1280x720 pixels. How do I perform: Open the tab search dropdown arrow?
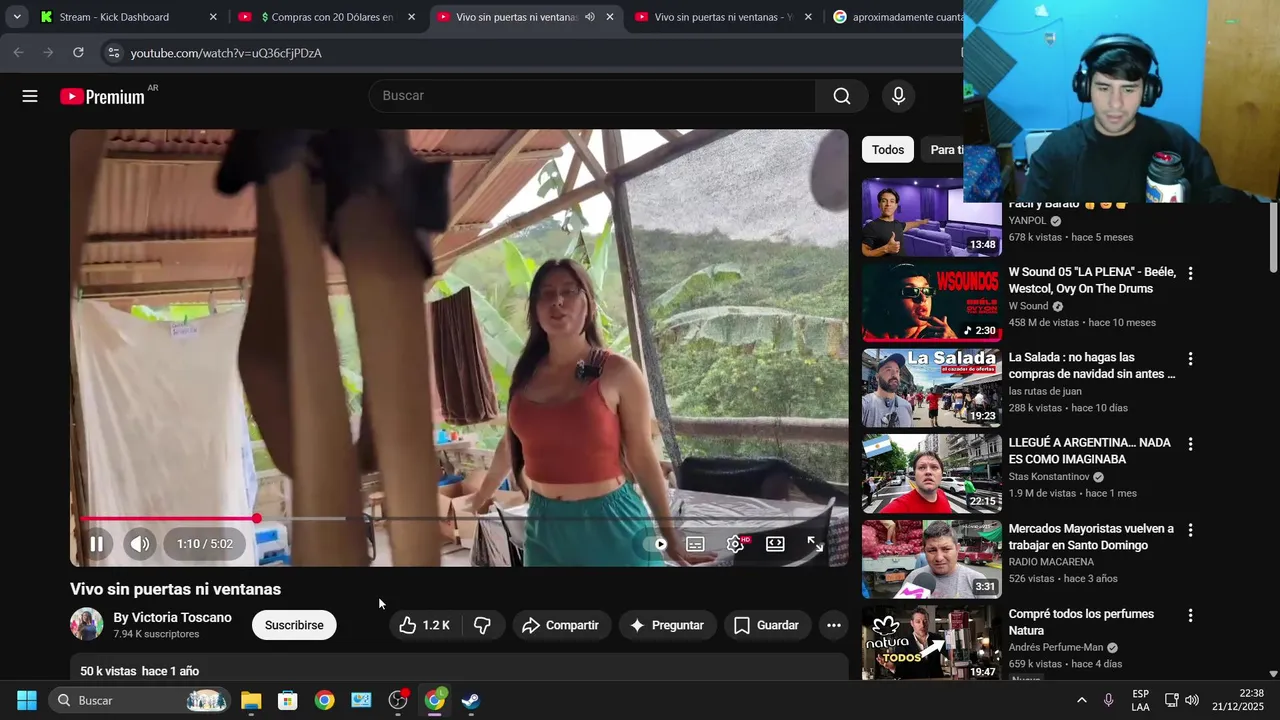17,17
